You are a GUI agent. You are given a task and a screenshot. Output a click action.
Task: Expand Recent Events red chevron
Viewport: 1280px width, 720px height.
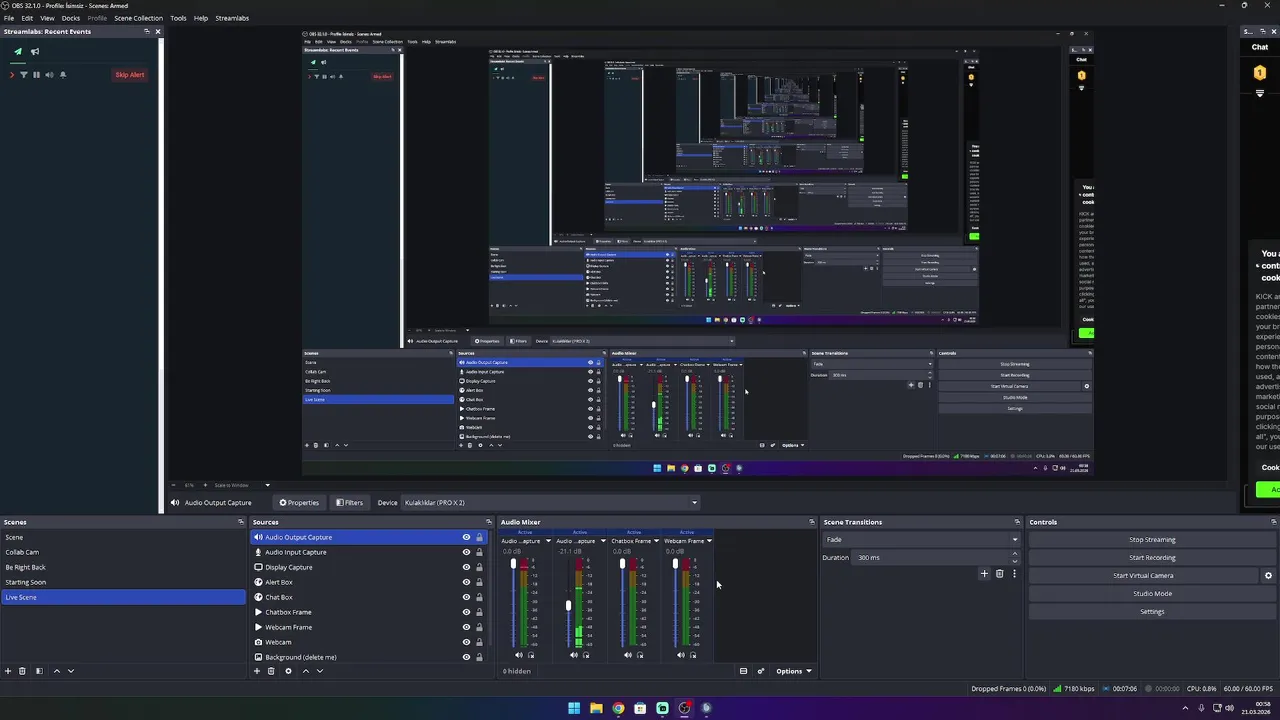click(x=12, y=75)
